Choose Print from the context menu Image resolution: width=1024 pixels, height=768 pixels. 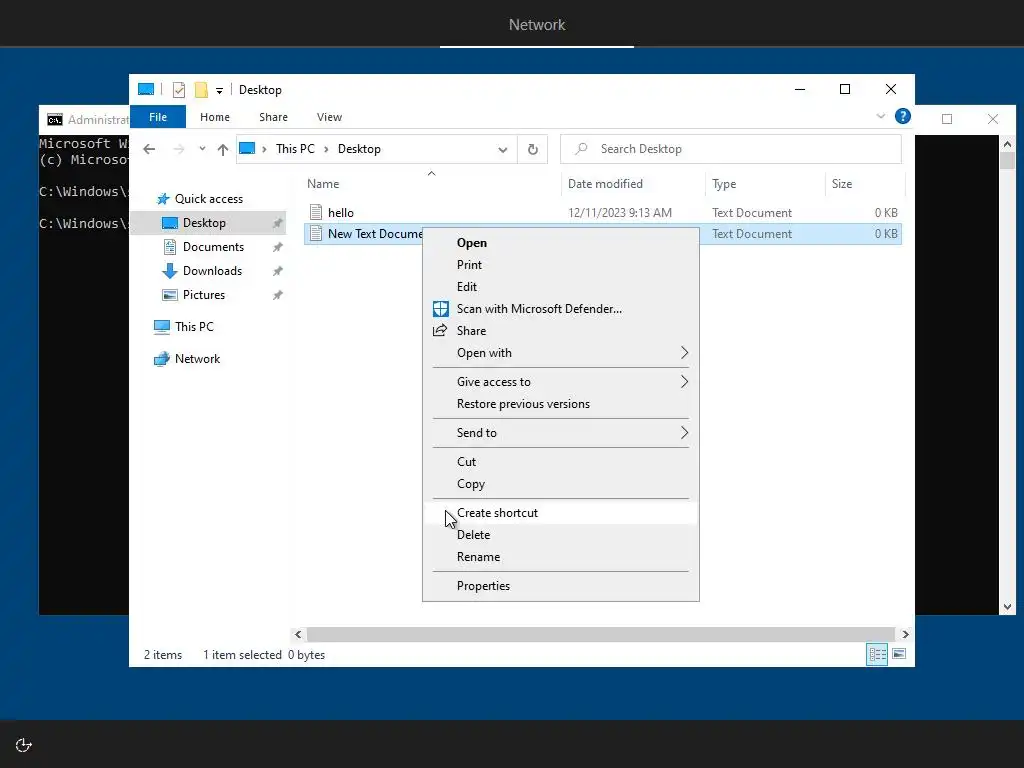tap(561, 264)
